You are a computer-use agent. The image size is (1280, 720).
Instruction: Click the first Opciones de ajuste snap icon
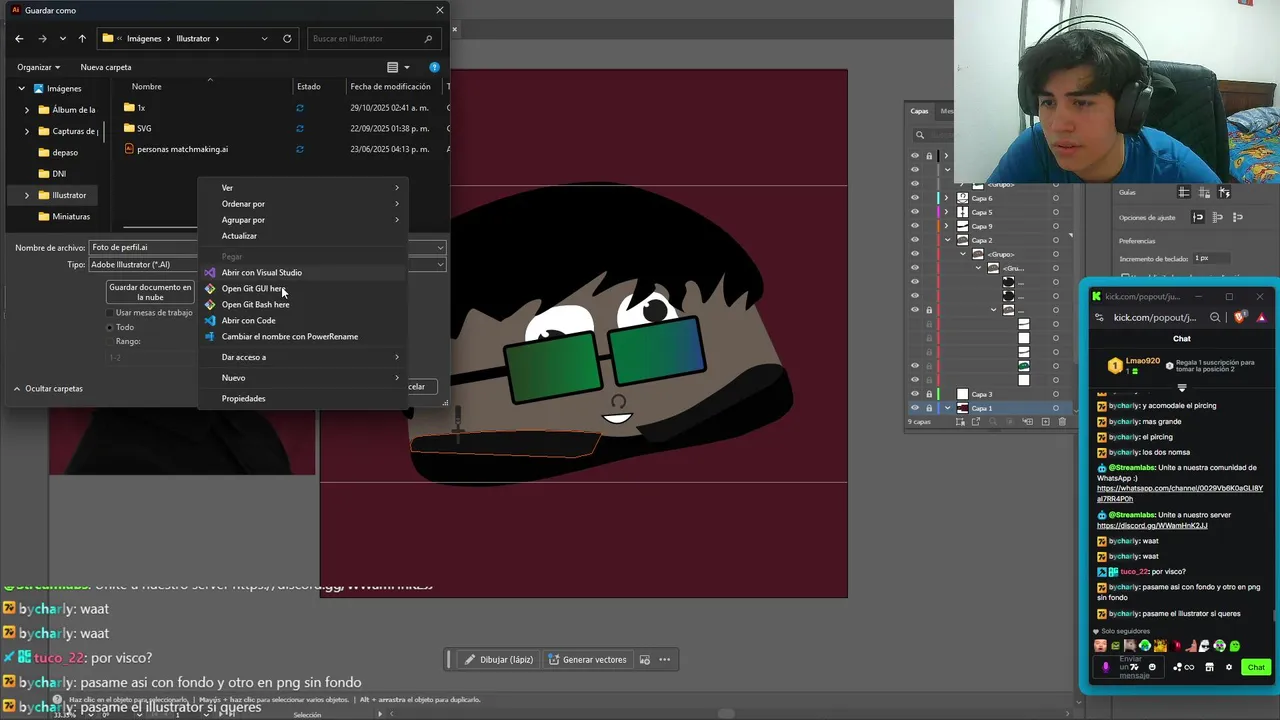1198,217
